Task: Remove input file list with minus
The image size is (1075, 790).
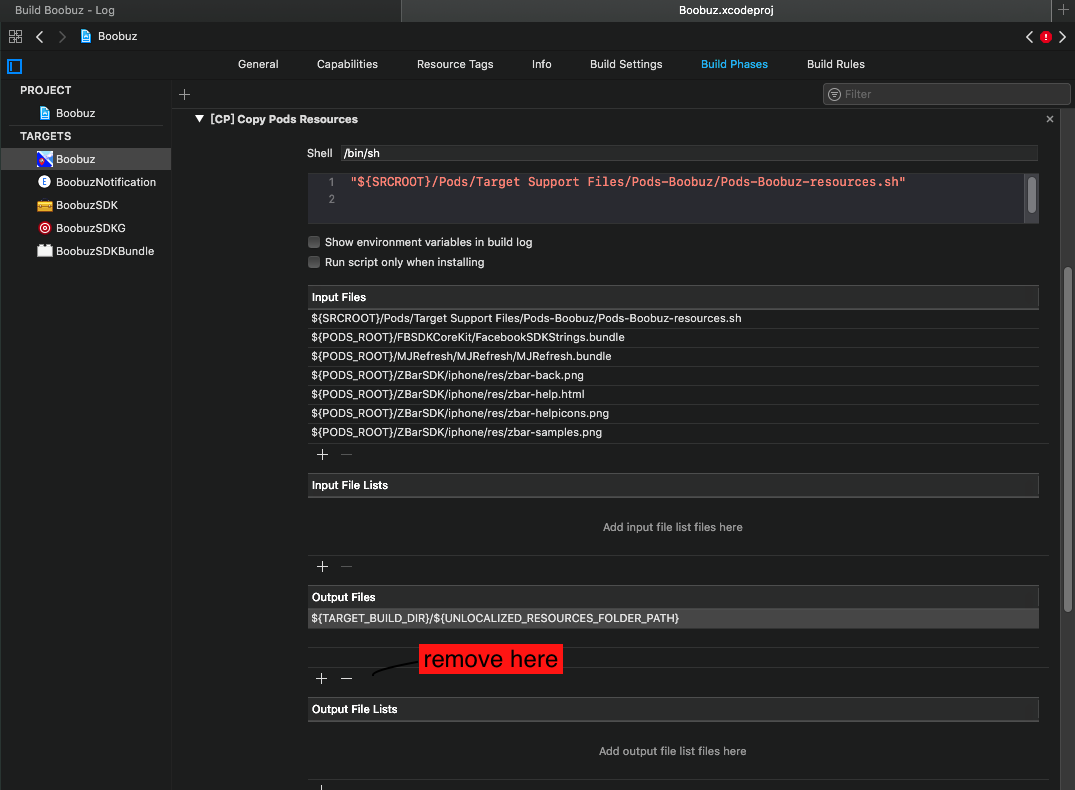Action: click(346, 566)
